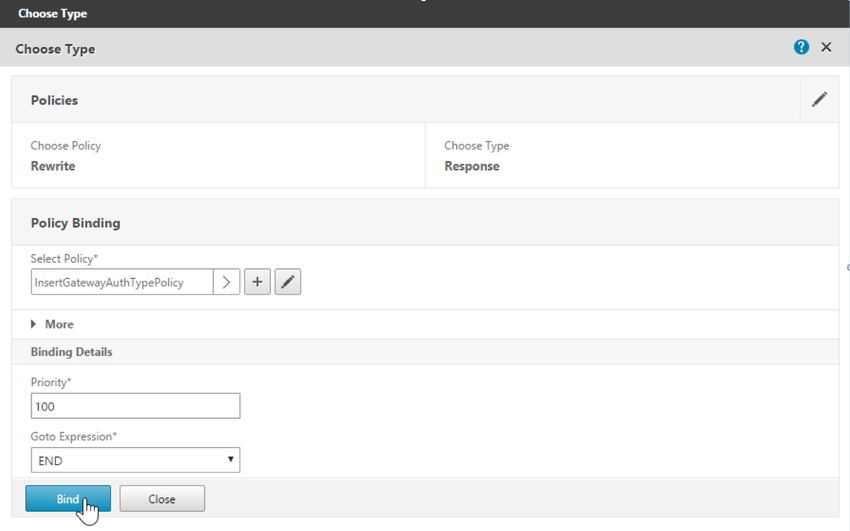Edit InsertGatewayAuthTypePolicy with pencil button
Image resolution: width=850 pixels, height=531 pixels.
288,282
